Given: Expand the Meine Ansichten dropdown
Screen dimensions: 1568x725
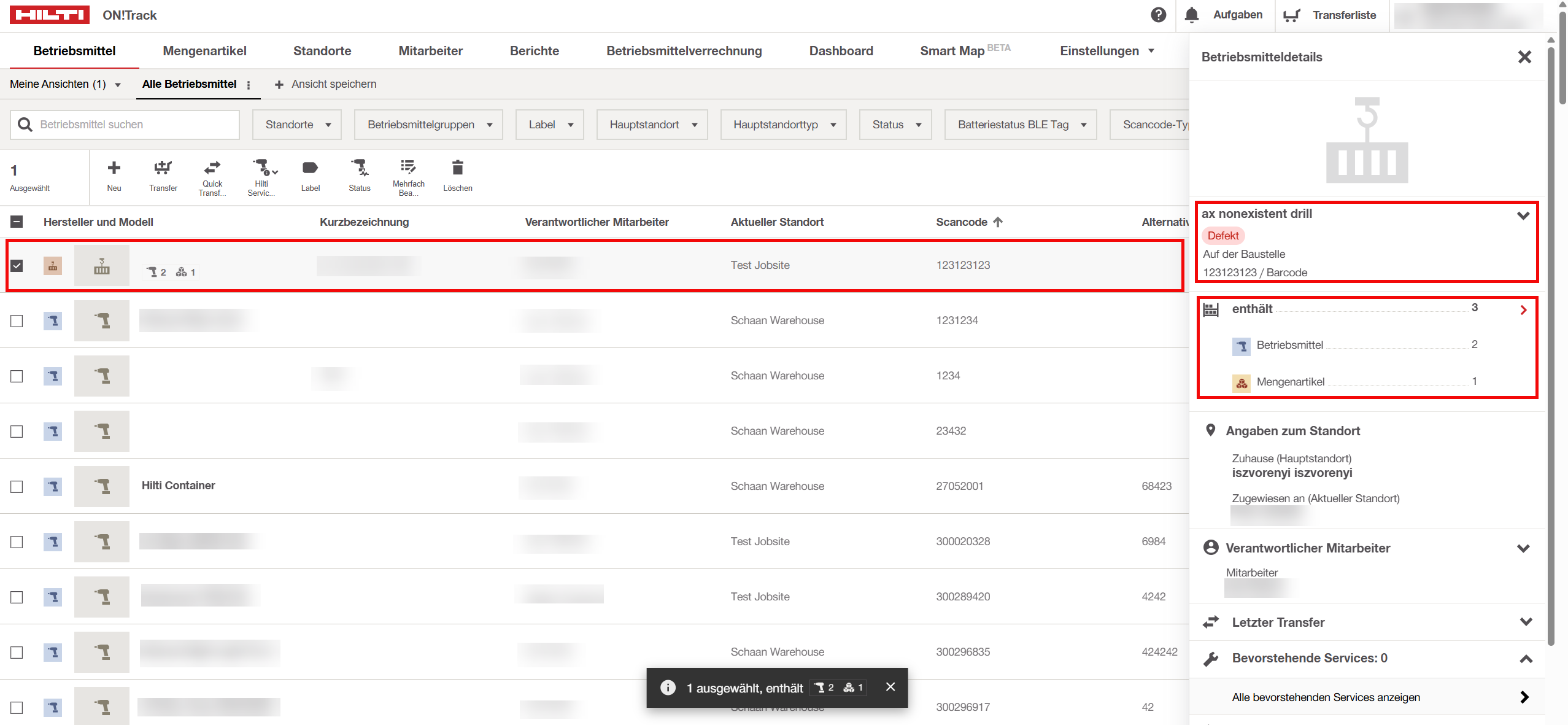Looking at the screenshot, I should pyautogui.click(x=66, y=84).
